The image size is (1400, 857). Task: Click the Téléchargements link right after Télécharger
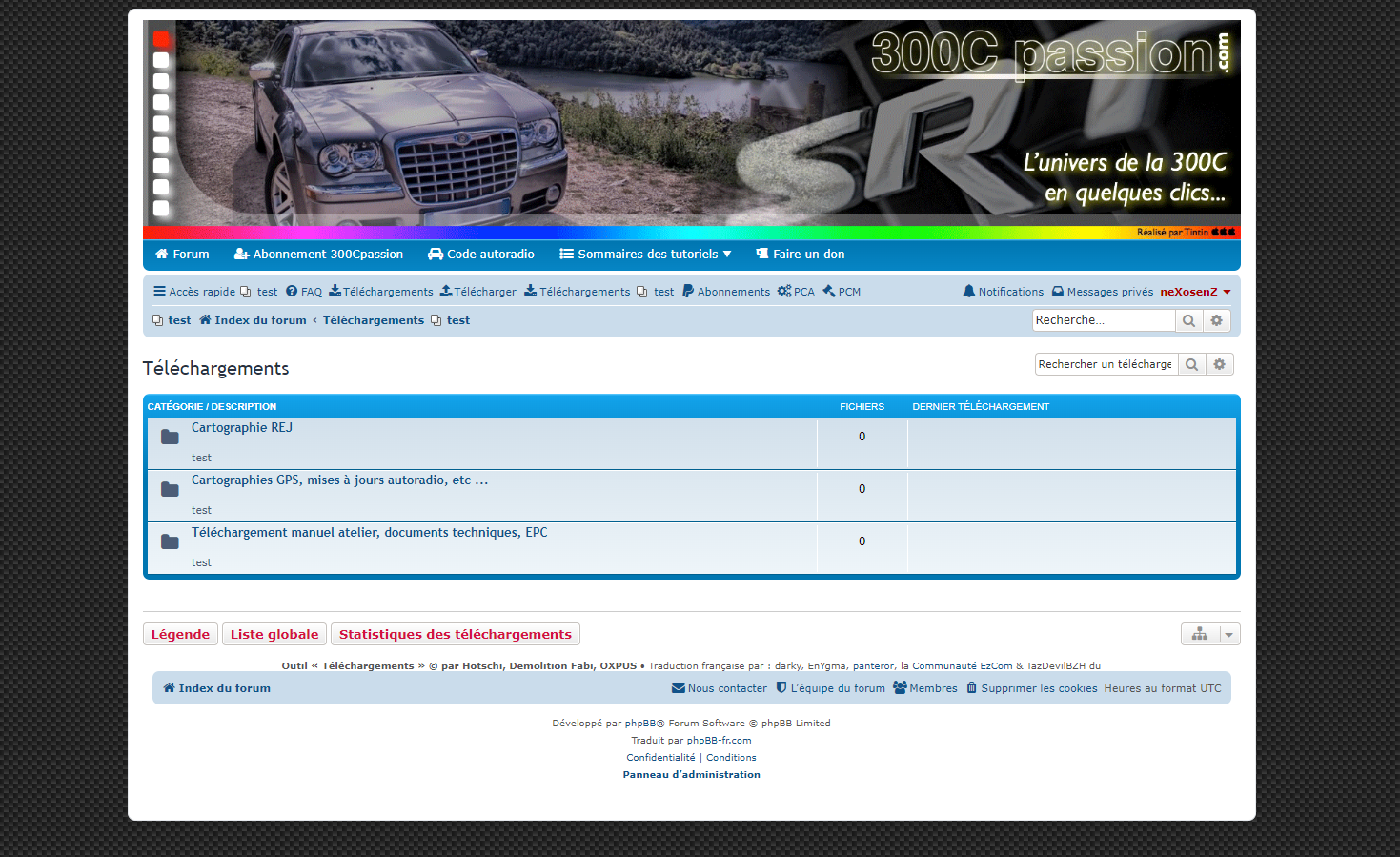pyautogui.click(x=578, y=292)
